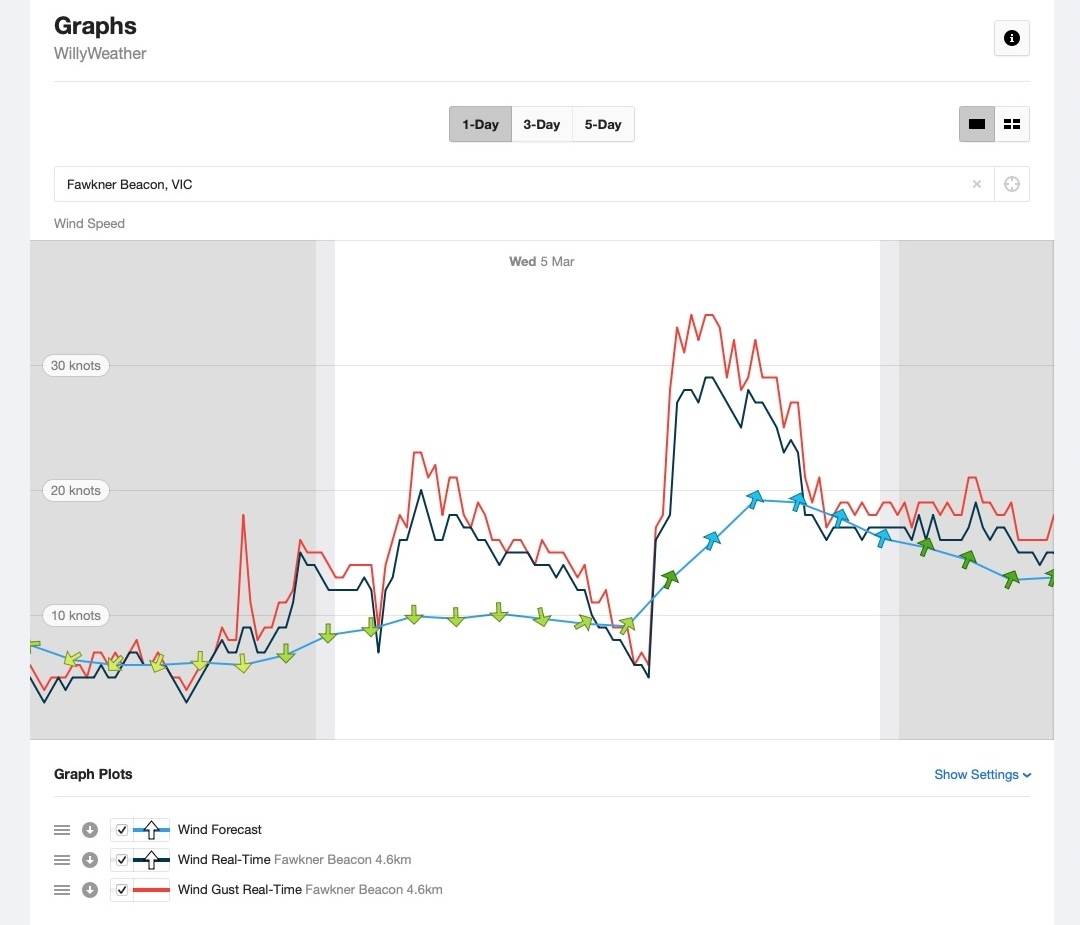1080x925 pixels.
Task: Click the down-arrow icon beside Wind Forecast
Action: click(90, 829)
